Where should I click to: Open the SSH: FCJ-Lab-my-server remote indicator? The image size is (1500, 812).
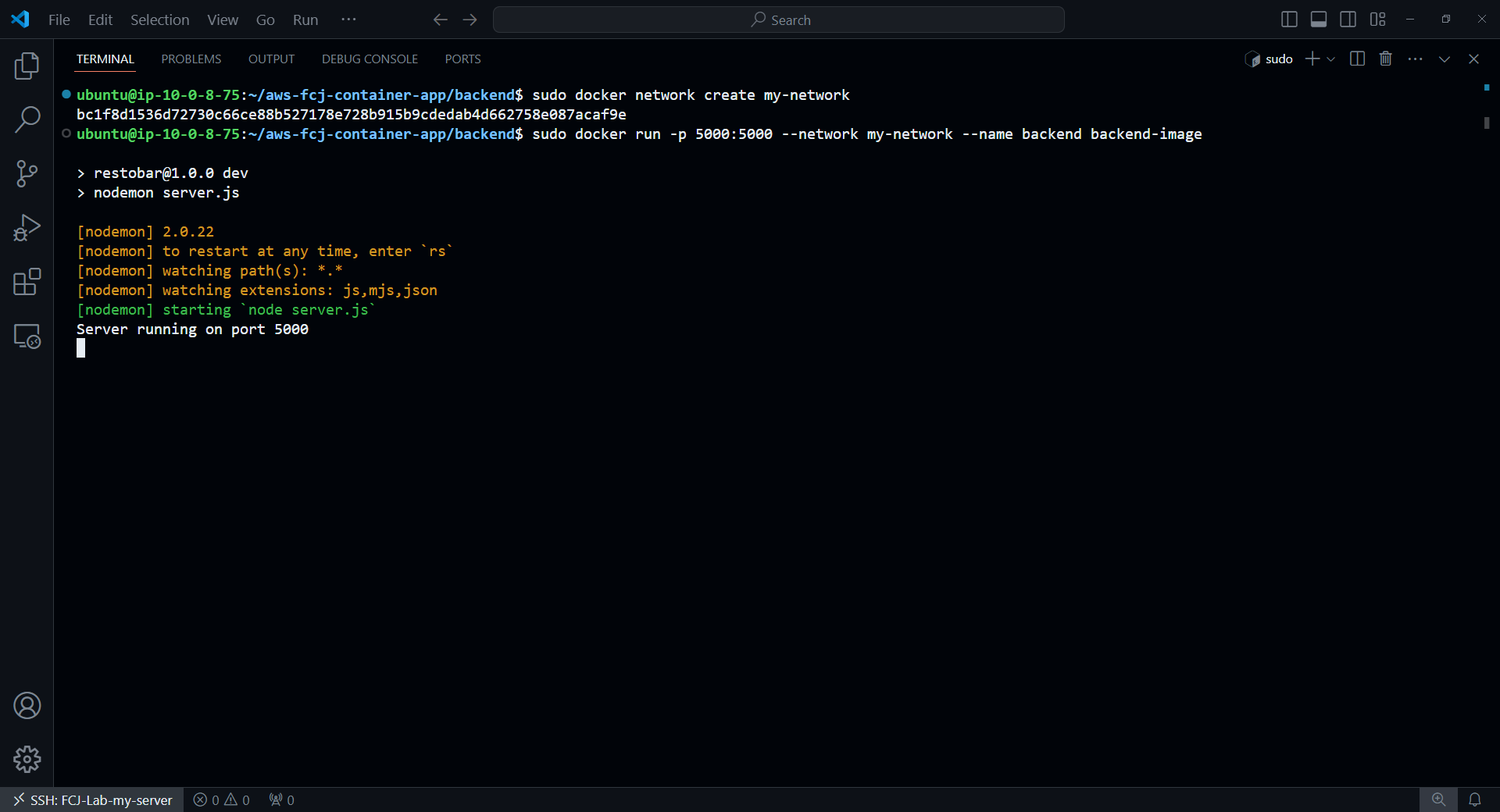[92, 800]
